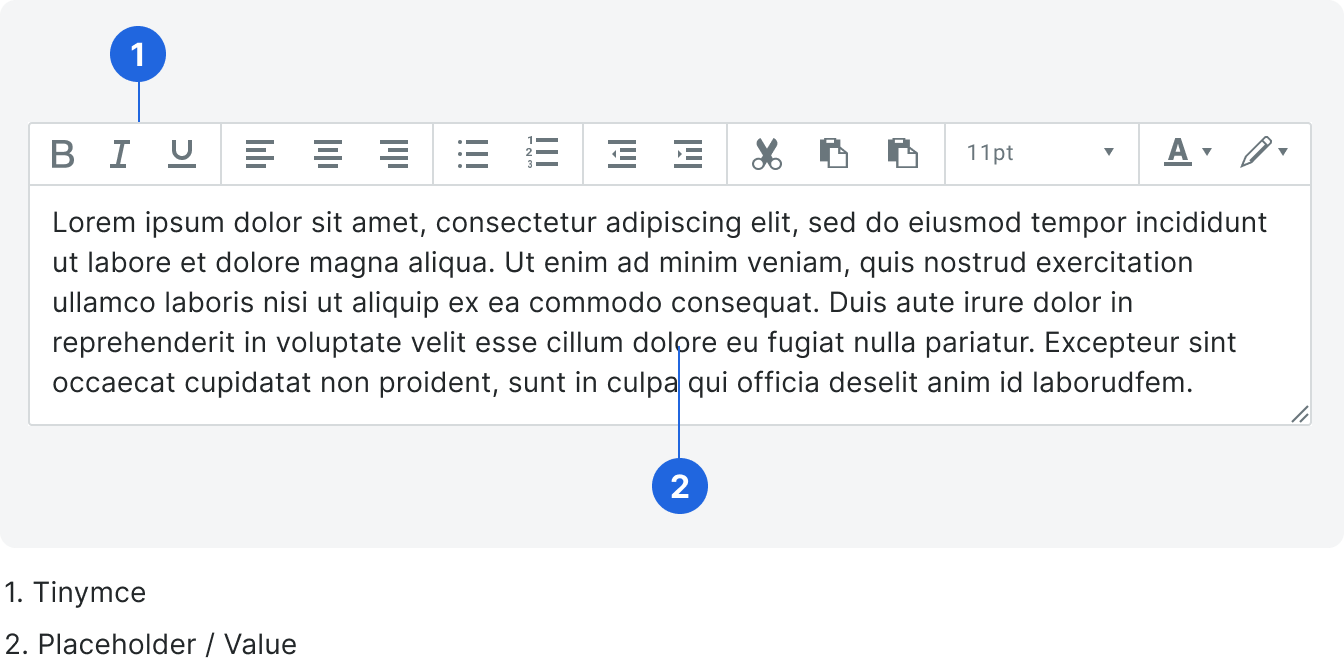Center align the text
1344x668 pixels.
(328, 154)
